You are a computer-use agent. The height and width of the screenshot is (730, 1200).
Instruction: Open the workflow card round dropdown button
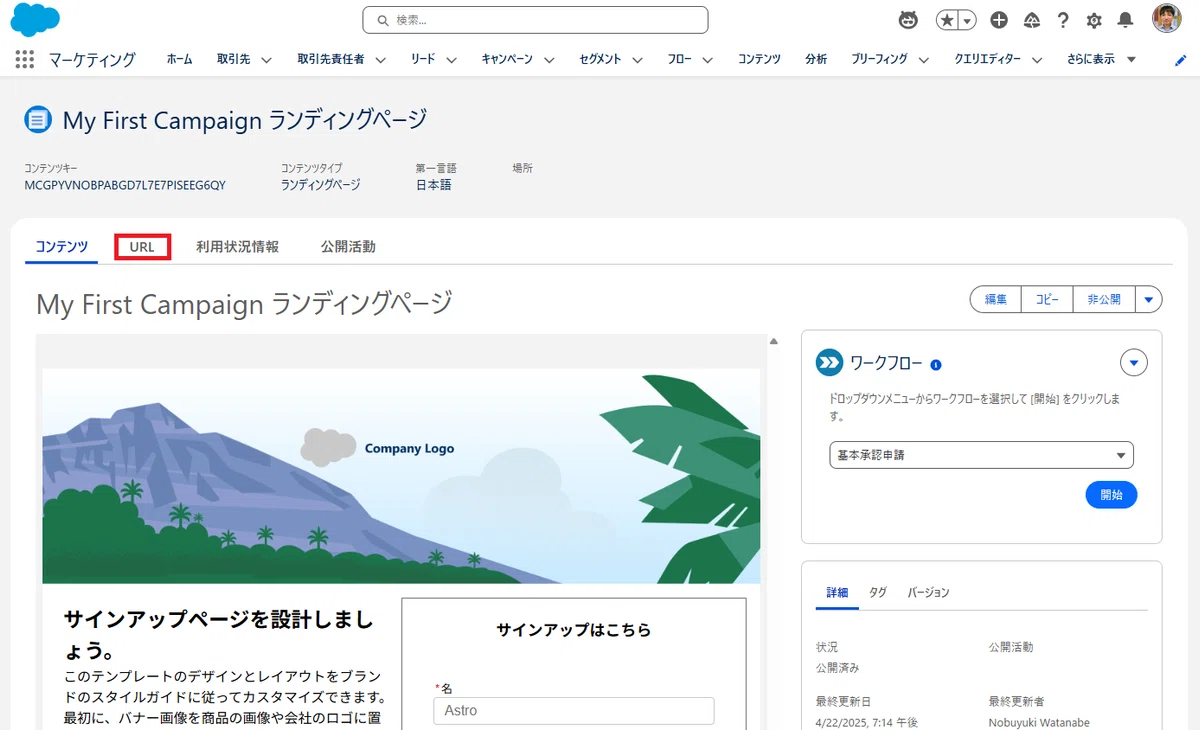pyautogui.click(x=1134, y=362)
